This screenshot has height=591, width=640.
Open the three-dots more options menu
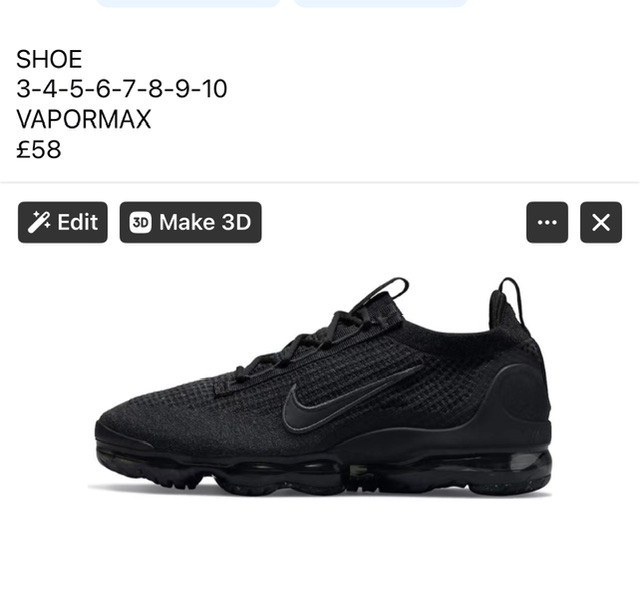pyautogui.click(x=547, y=222)
